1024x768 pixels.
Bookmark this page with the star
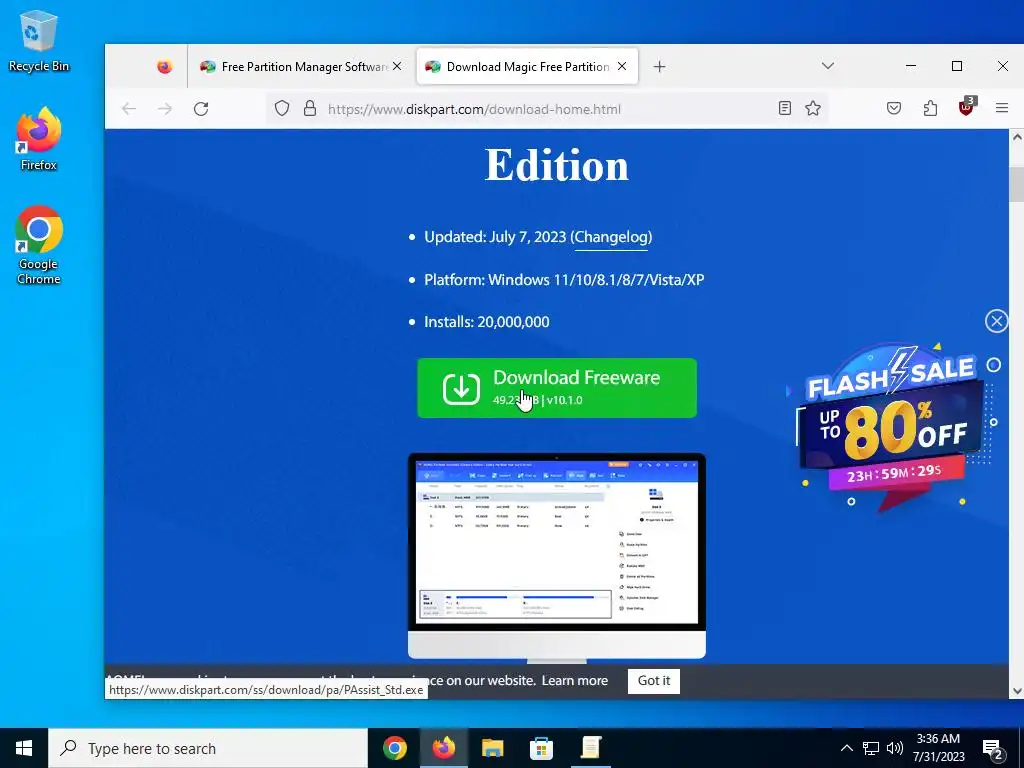click(x=813, y=108)
